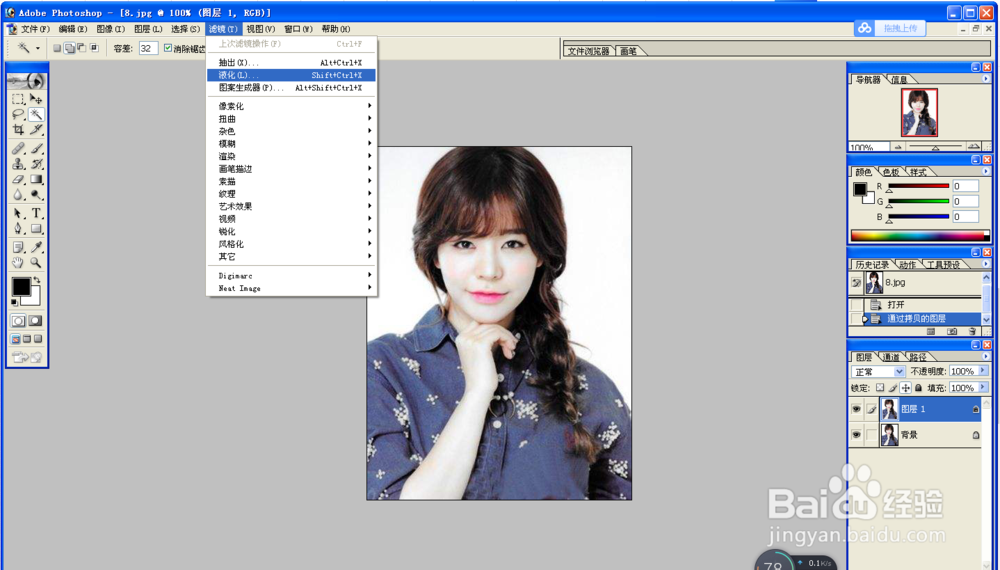Select the Slice tool

36,129
